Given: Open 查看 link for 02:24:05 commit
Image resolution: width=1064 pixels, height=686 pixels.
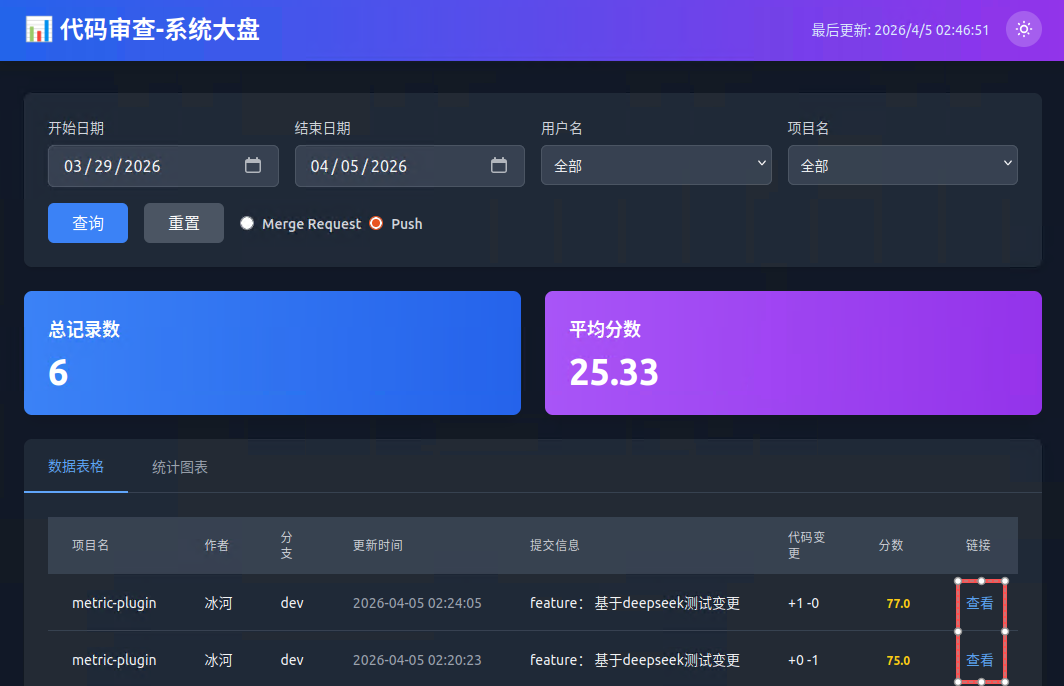Looking at the screenshot, I should pos(979,603).
